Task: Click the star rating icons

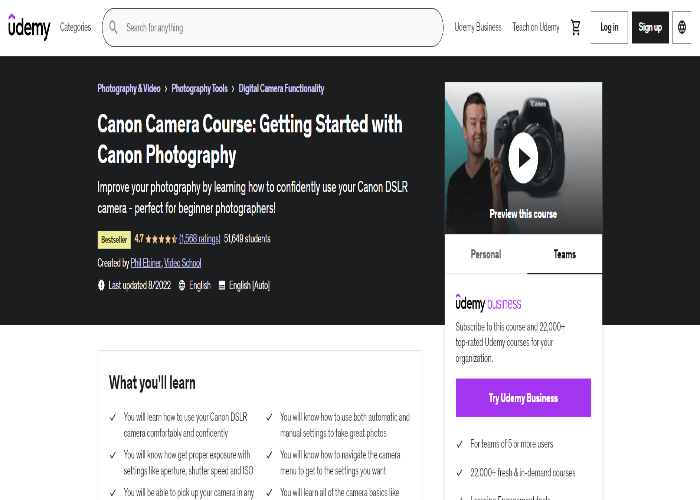Action: coord(161,239)
